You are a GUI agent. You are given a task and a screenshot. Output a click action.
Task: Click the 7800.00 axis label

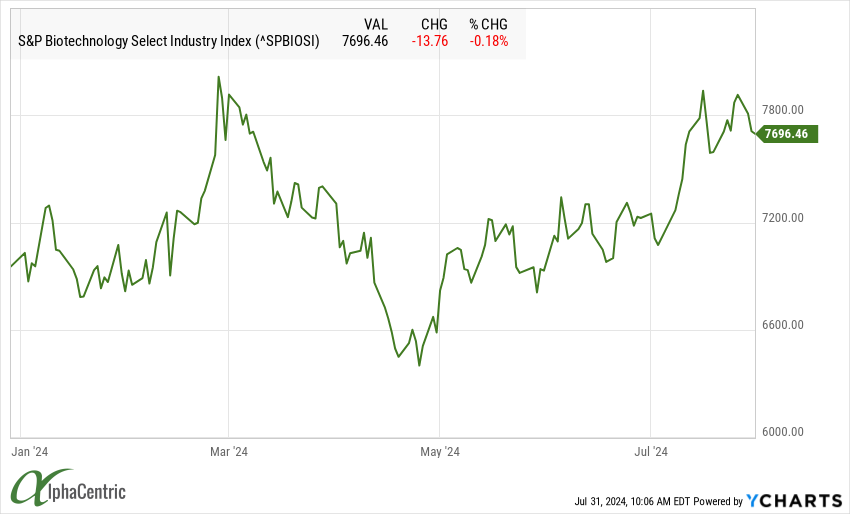click(x=783, y=110)
